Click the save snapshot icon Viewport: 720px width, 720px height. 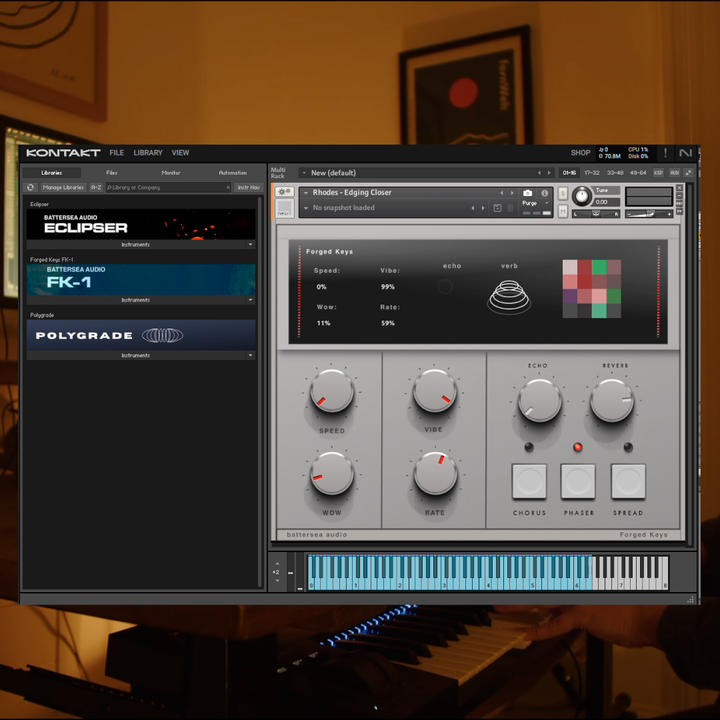(497, 208)
